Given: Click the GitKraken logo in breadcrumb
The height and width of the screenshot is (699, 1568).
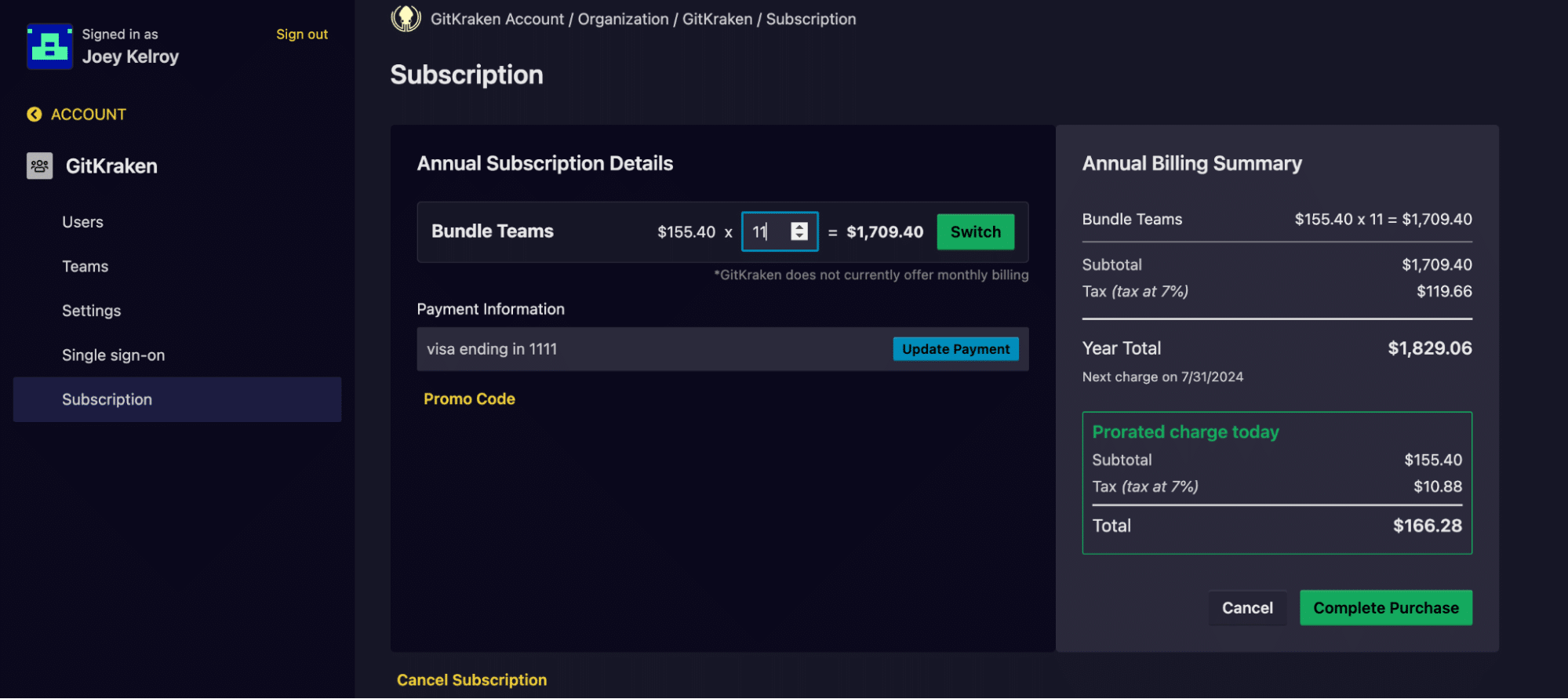Looking at the screenshot, I should coord(406,18).
